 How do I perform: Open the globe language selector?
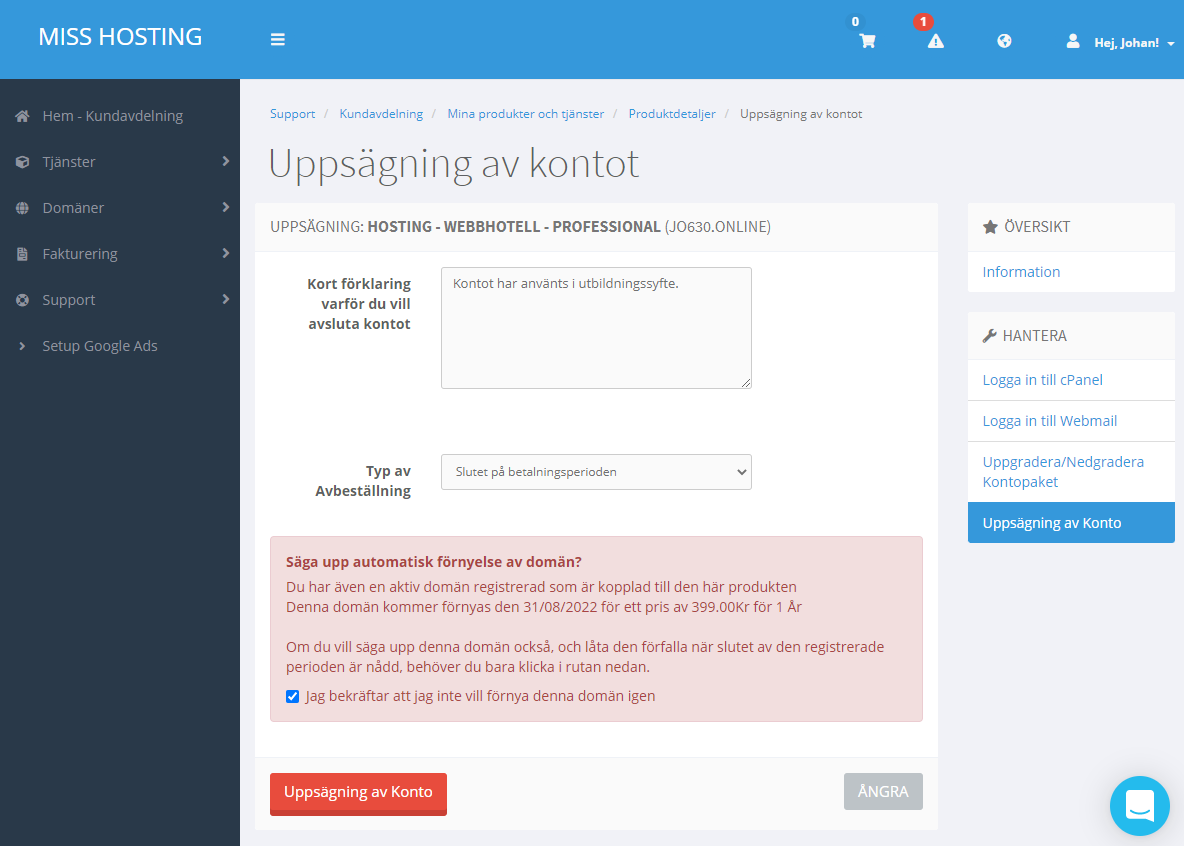point(1004,41)
